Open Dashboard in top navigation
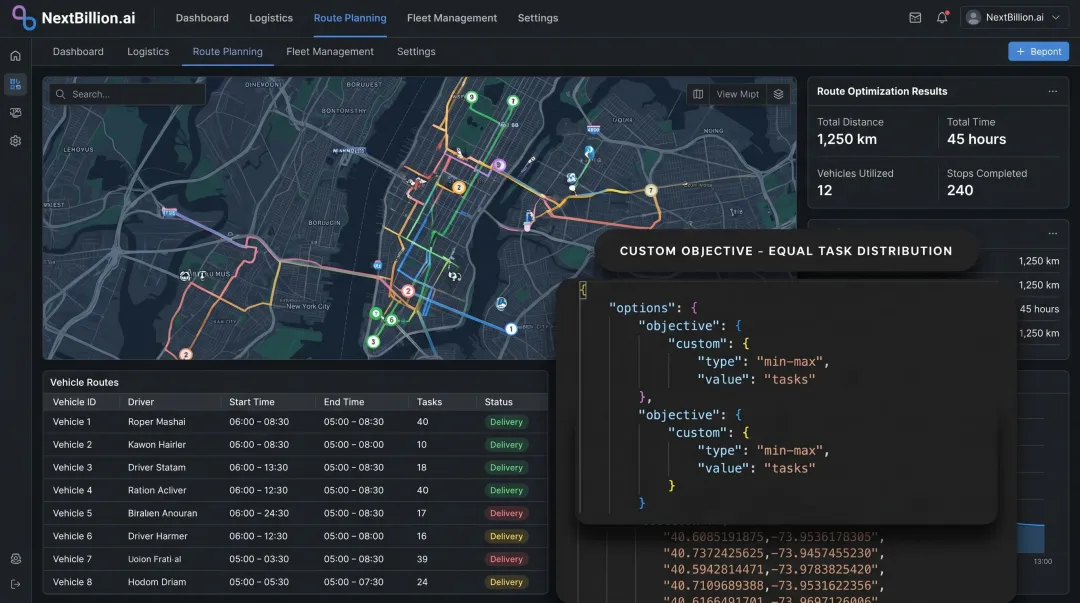Screen dimensions: 1080x603 202,18
